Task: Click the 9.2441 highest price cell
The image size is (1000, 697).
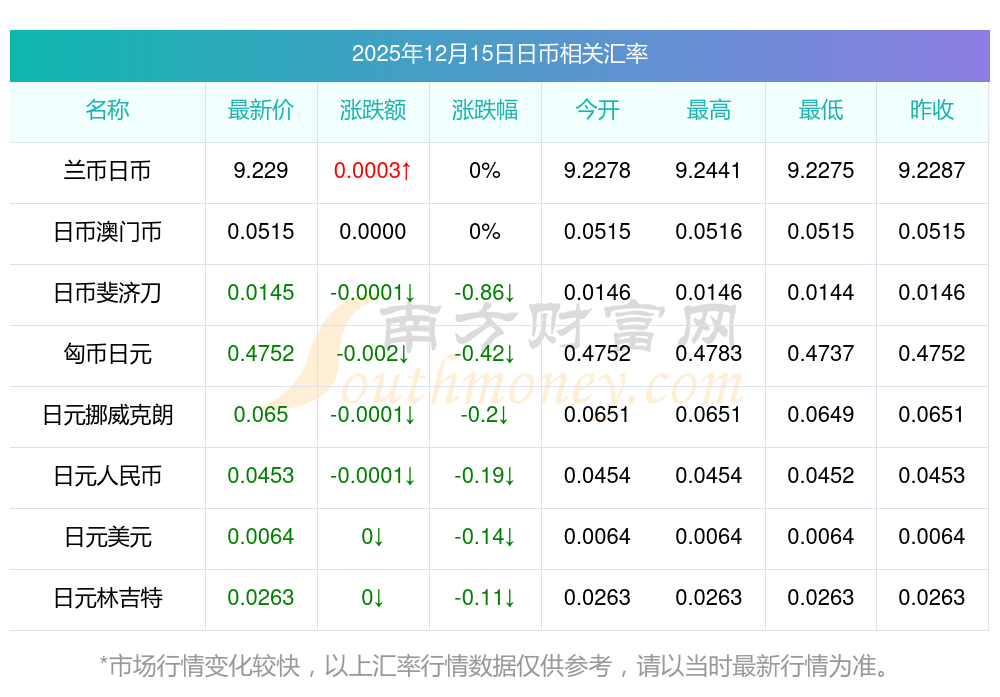Action: pyautogui.click(x=709, y=171)
